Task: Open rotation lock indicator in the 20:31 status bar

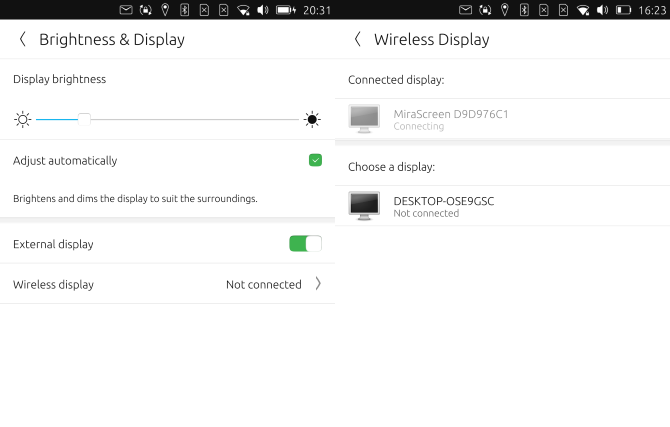Action: pyautogui.click(x=145, y=10)
